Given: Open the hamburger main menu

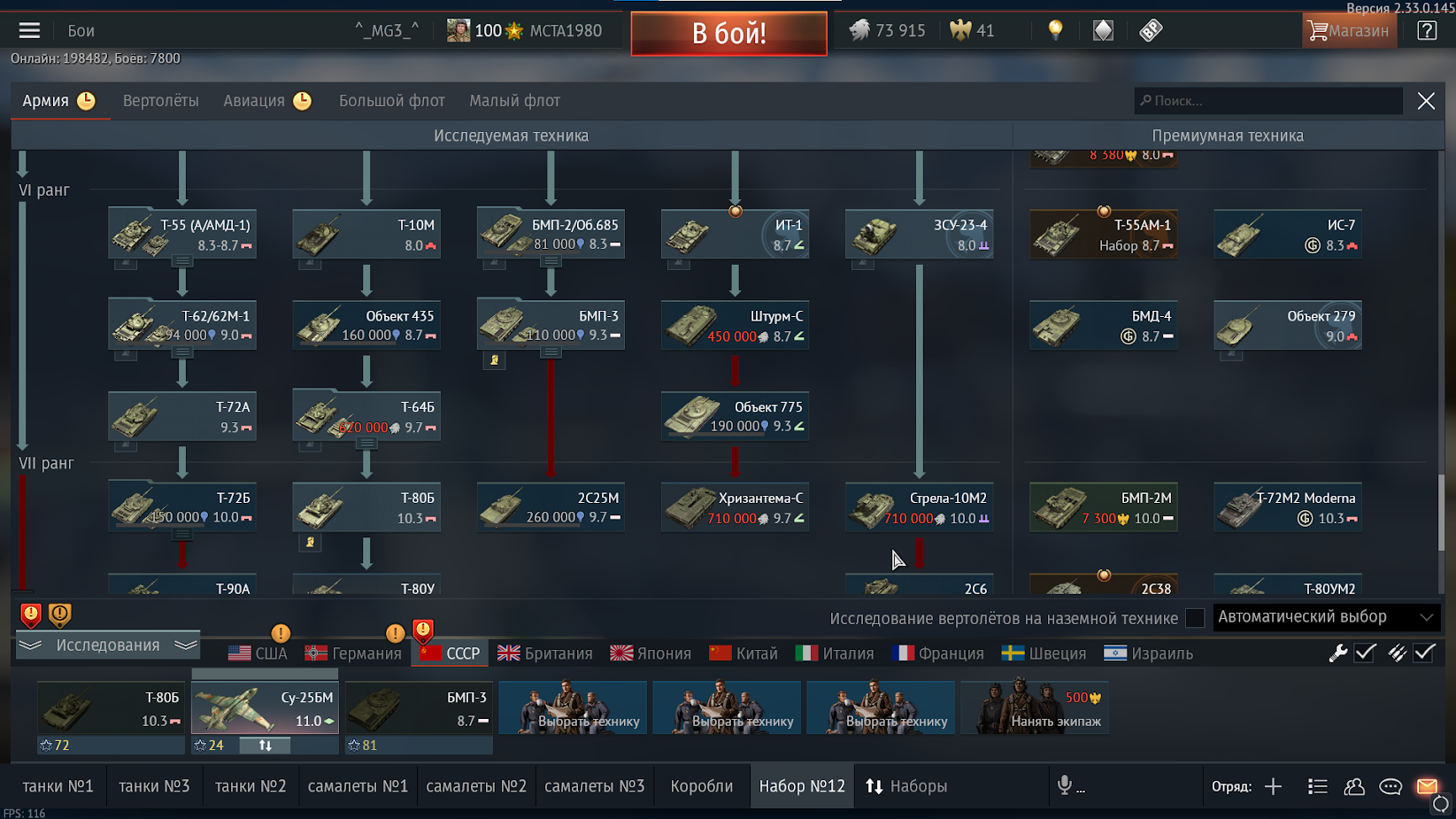Looking at the screenshot, I should 29,31.
